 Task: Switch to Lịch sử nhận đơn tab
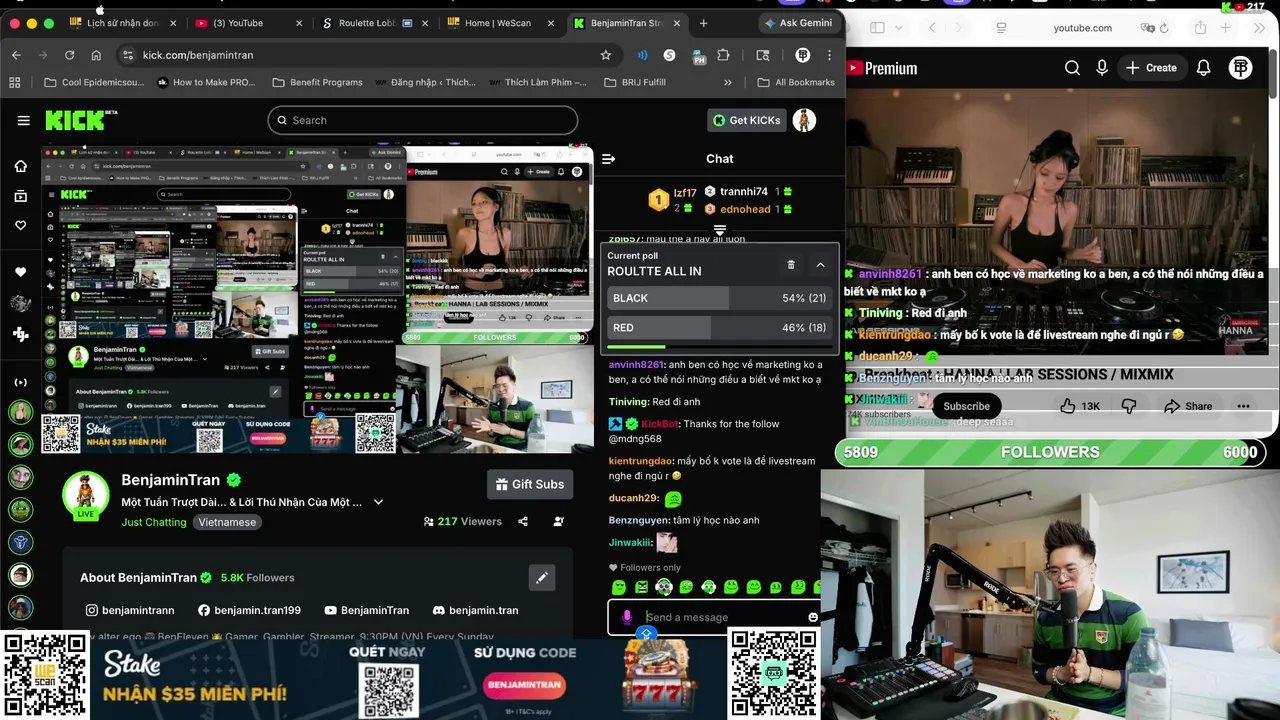pyautogui.click(x=122, y=23)
